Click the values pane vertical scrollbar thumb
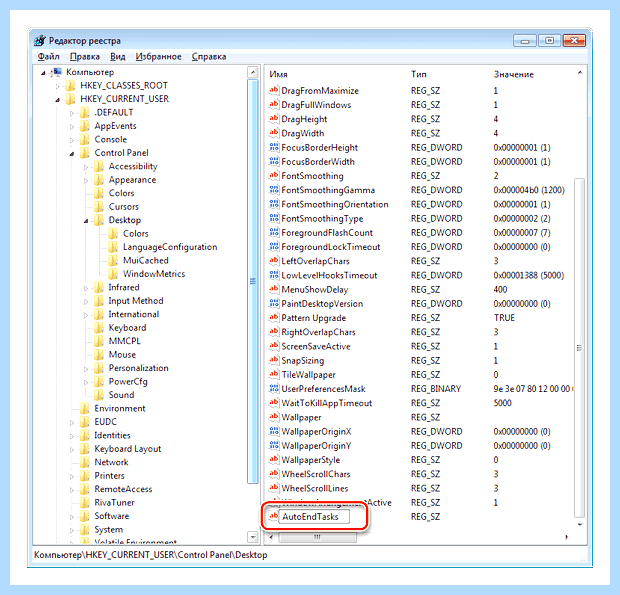620x595 pixels. coord(579,348)
